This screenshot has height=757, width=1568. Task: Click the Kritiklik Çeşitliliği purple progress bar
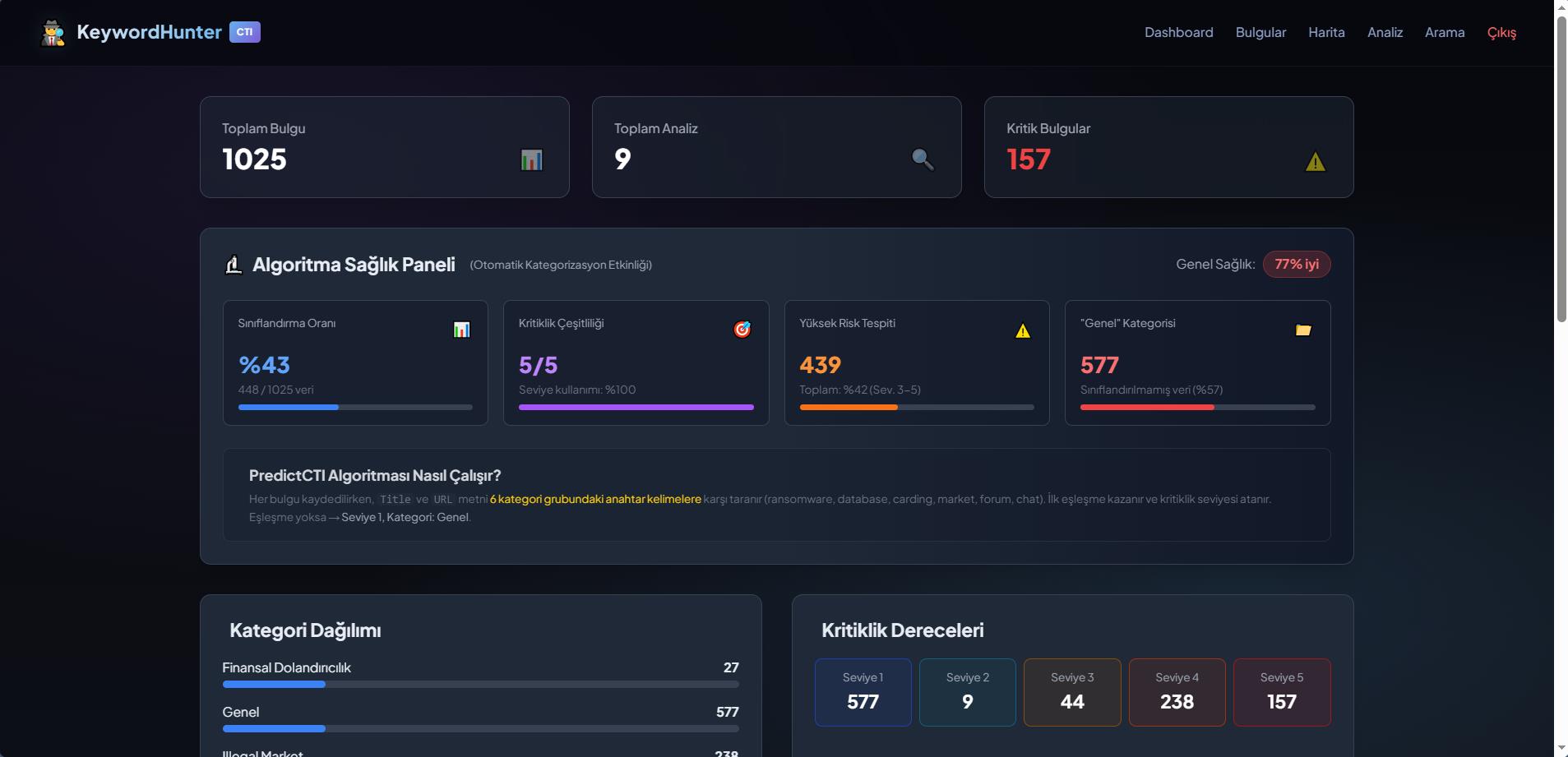(x=636, y=407)
